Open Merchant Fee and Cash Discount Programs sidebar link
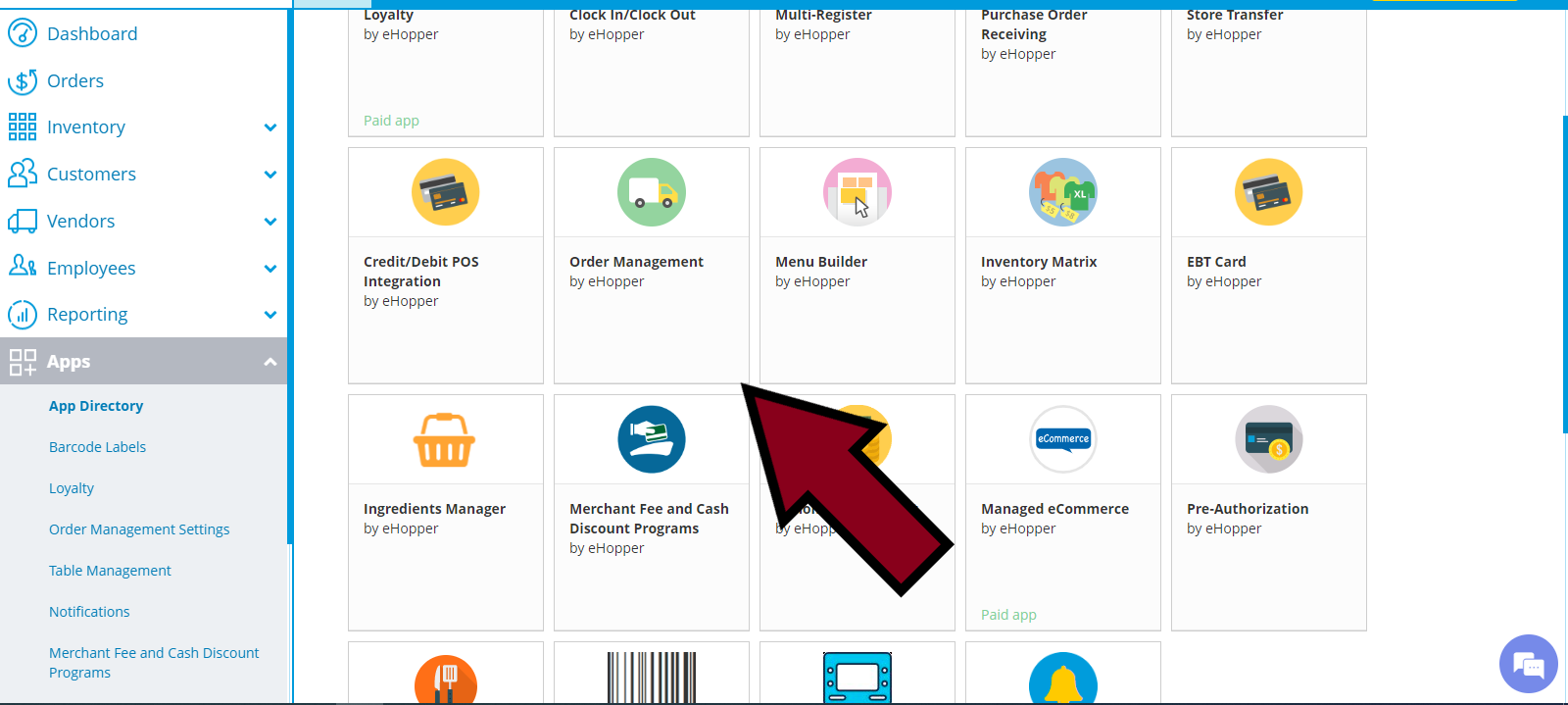 (x=154, y=663)
